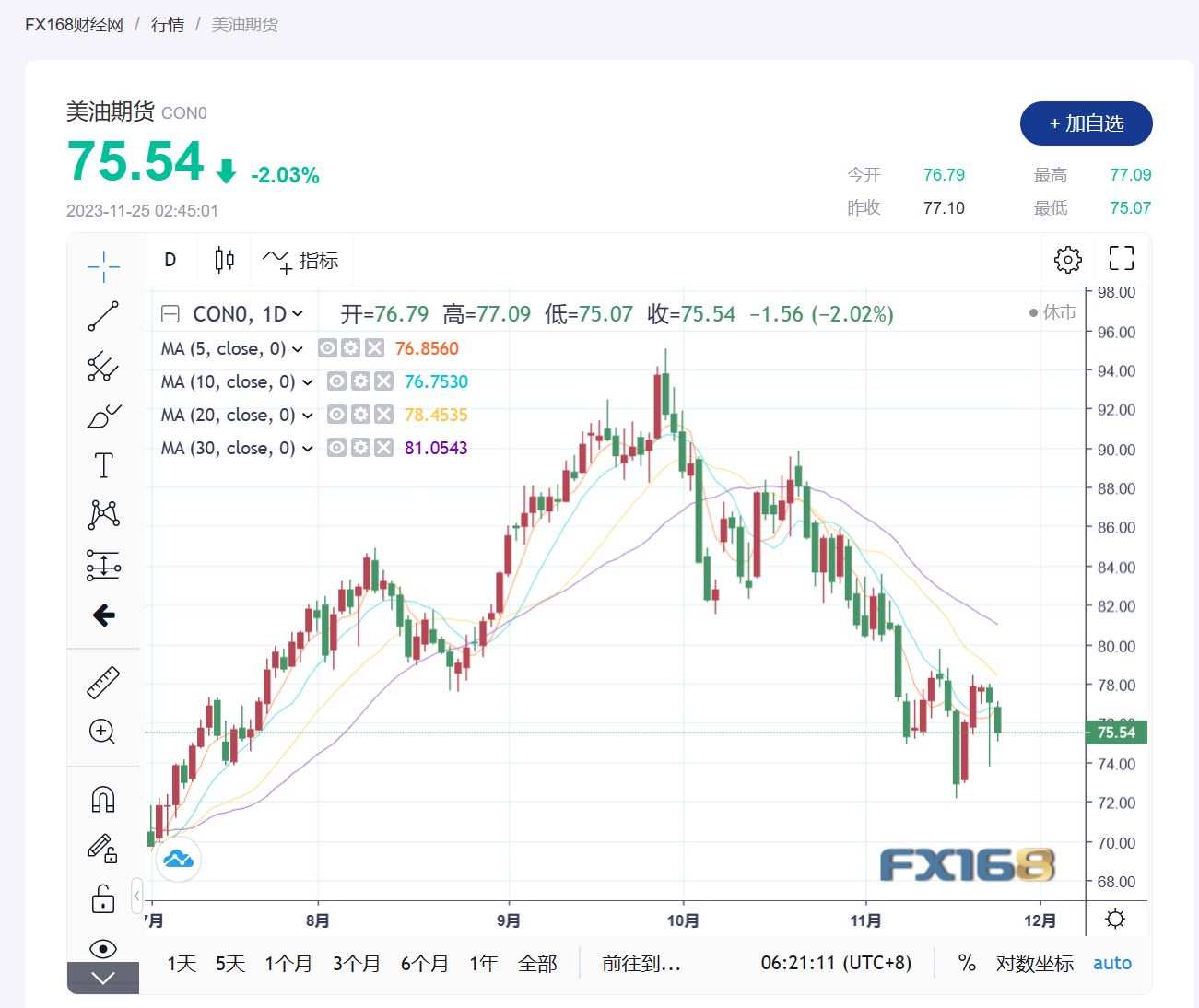This screenshot has width=1199, height=1008.
Task: Open the 行情 breadcrumb link
Action: [168, 25]
